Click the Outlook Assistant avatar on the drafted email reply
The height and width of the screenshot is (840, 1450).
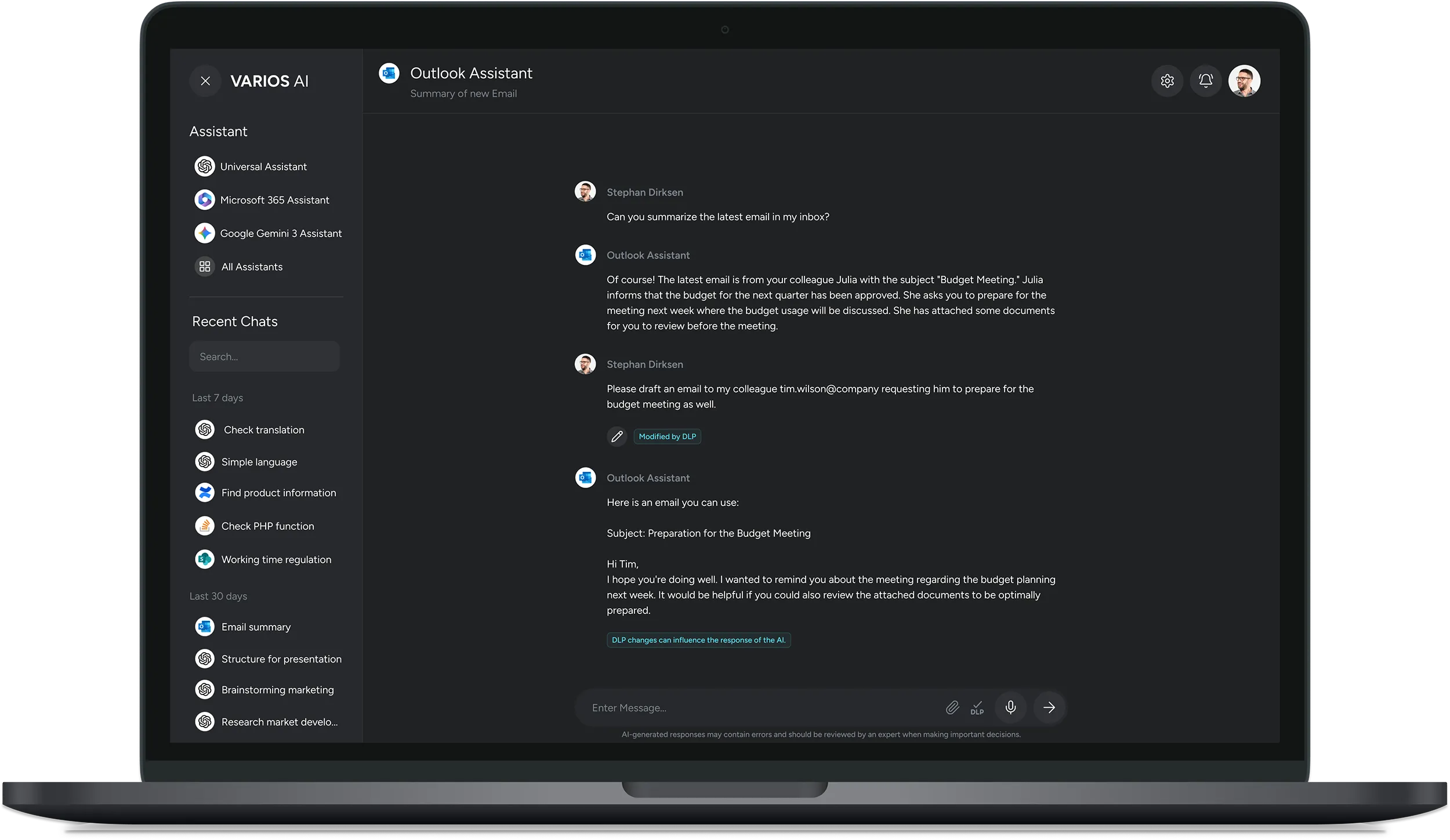pos(585,477)
